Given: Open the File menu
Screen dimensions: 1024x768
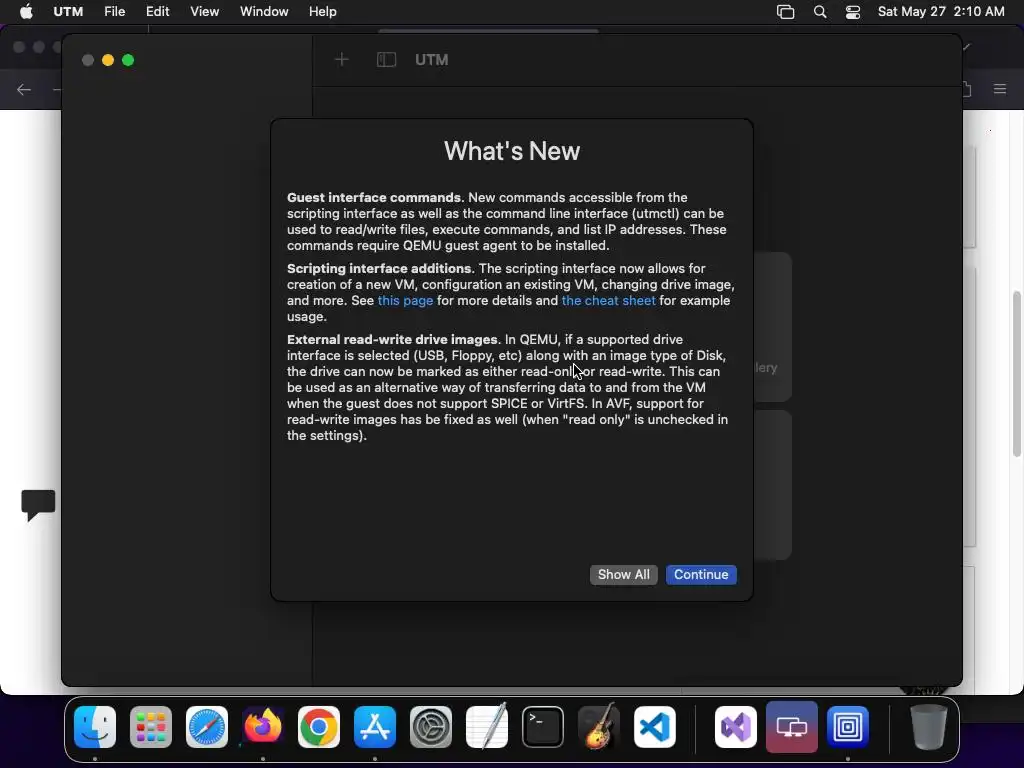Looking at the screenshot, I should click(x=115, y=12).
